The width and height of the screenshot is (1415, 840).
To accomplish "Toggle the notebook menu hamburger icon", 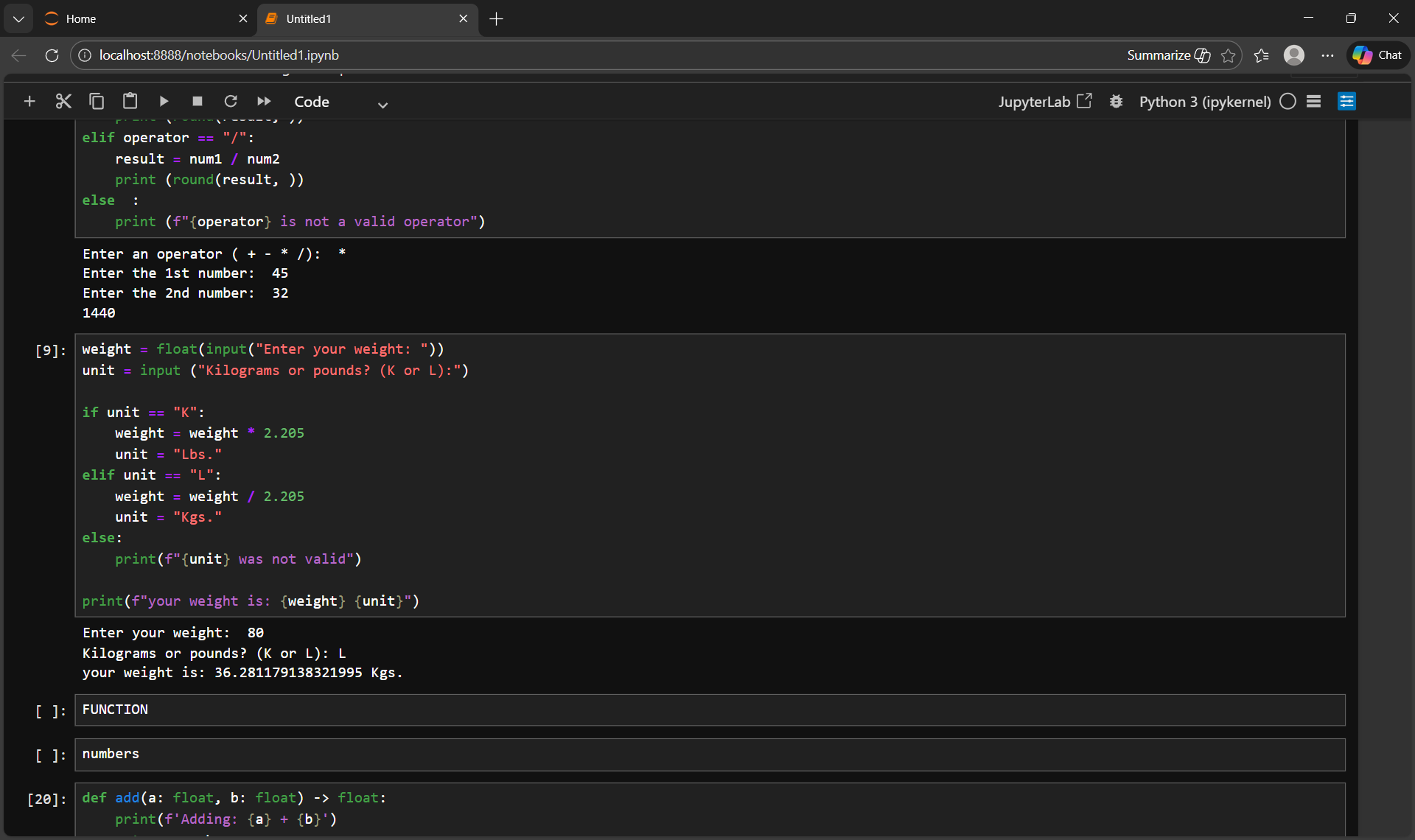I will pyautogui.click(x=1313, y=102).
